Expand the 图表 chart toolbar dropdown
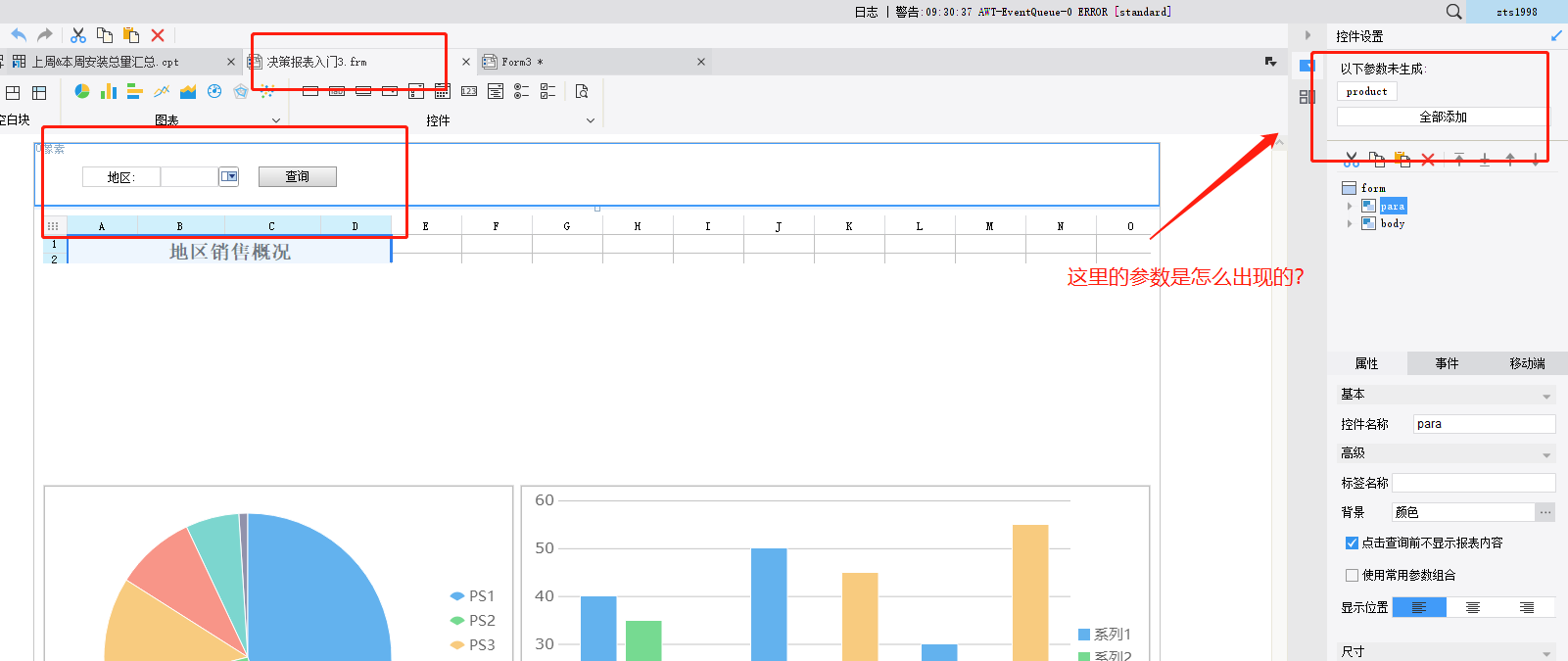The width and height of the screenshot is (1568, 661). [x=276, y=120]
